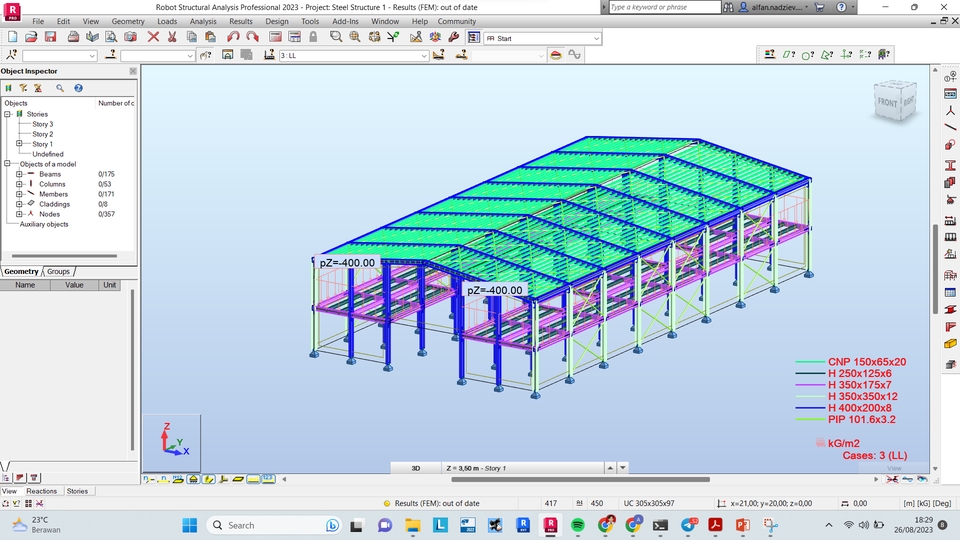Expand the Claddings tree node
The height and width of the screenshot is (540, 960).
coord(19,204)
